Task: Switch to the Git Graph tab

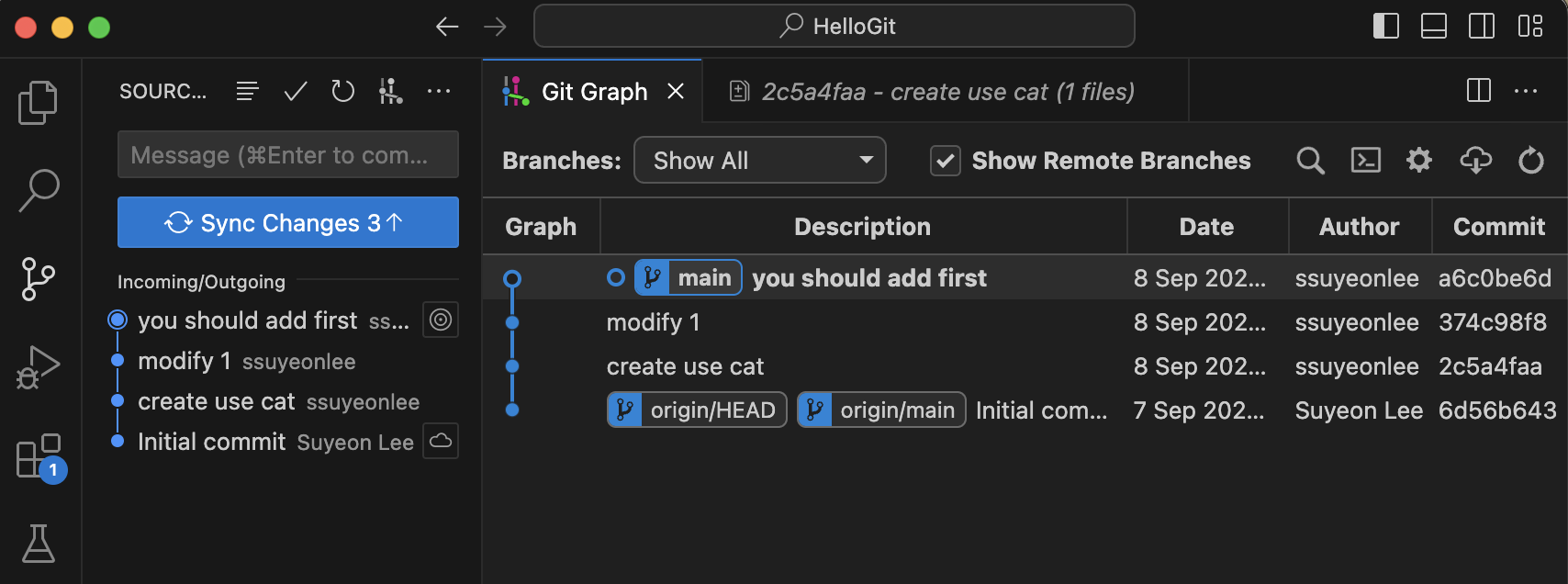Action: coord(593,92)
